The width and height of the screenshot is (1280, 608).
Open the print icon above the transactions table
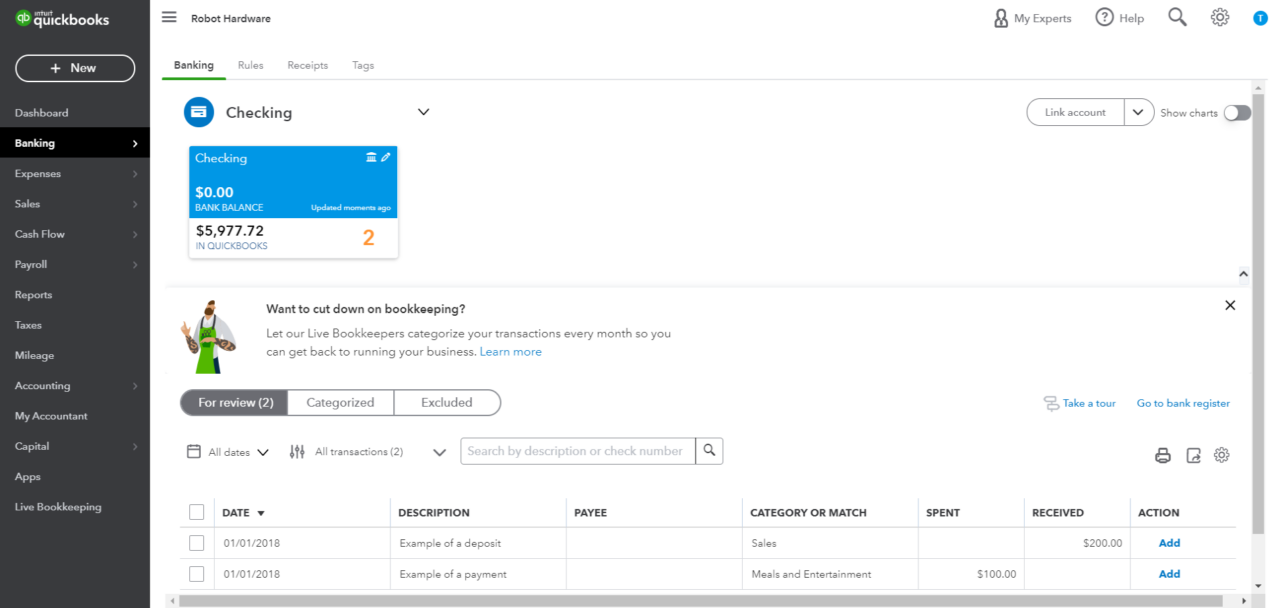pos(1163,455)
